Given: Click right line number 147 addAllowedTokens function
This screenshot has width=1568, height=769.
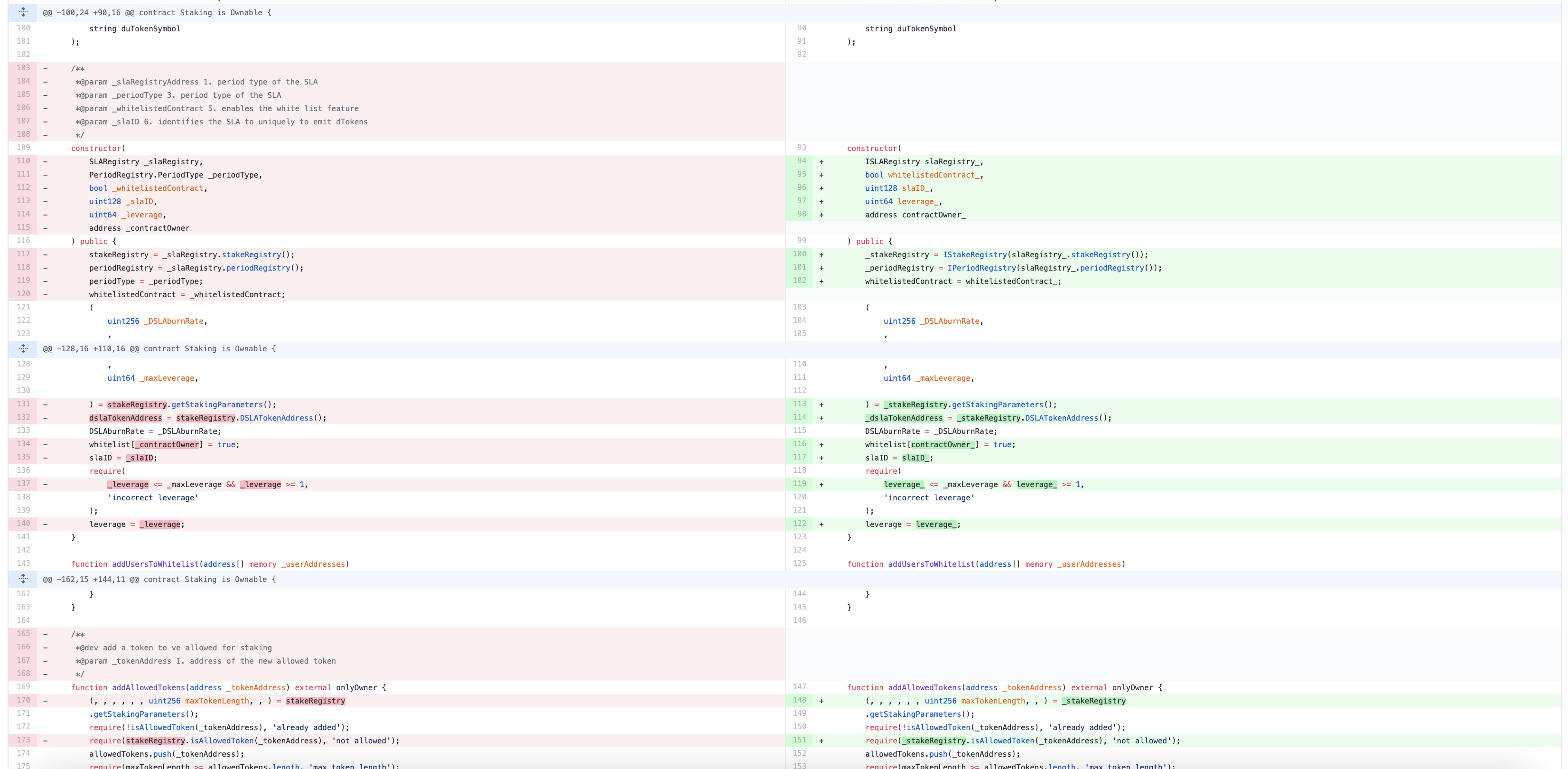Looking at the screenshot, I should pyautogui.click(x=799, y=687).
